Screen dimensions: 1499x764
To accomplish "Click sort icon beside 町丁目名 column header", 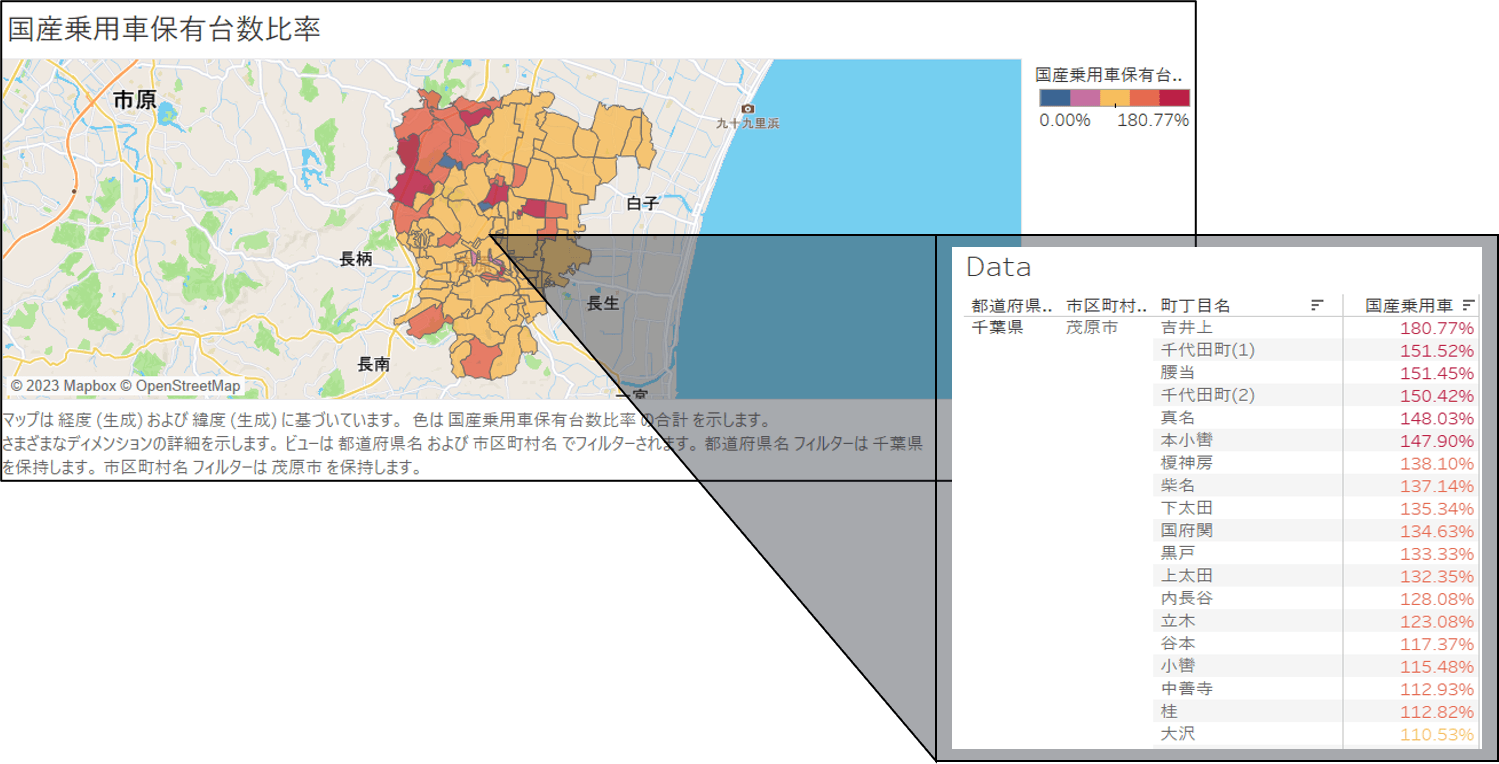I will pyautogui.click(x=1317, y=305).
